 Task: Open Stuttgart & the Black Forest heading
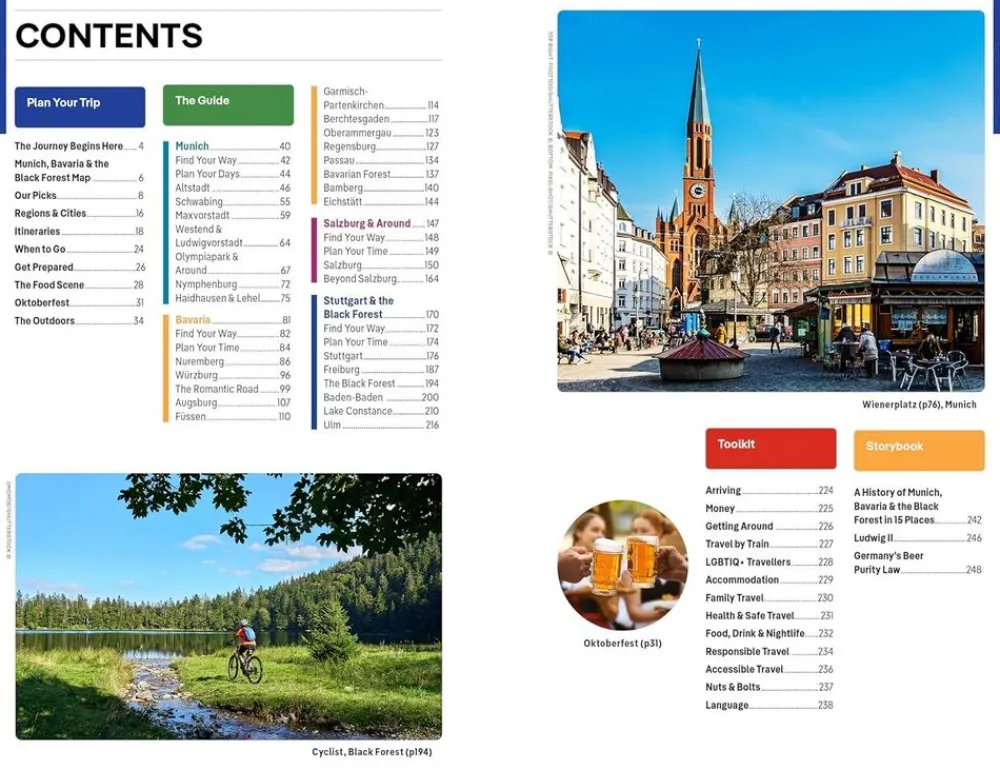tap(358, 307)
